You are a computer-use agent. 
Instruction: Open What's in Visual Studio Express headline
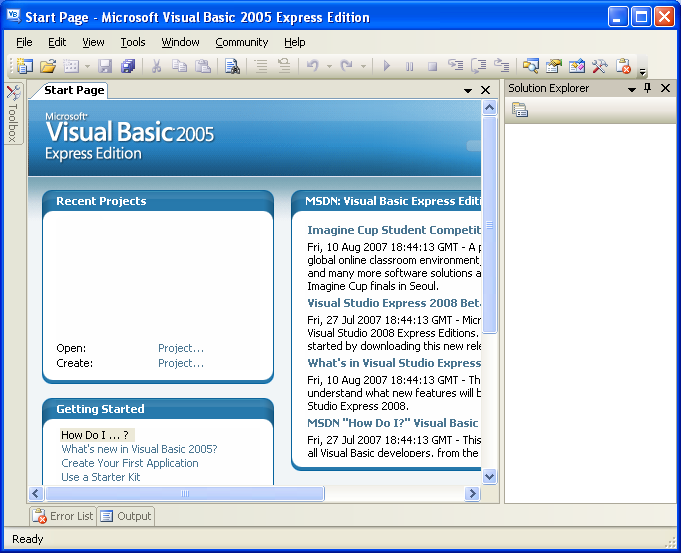[394, 363]
